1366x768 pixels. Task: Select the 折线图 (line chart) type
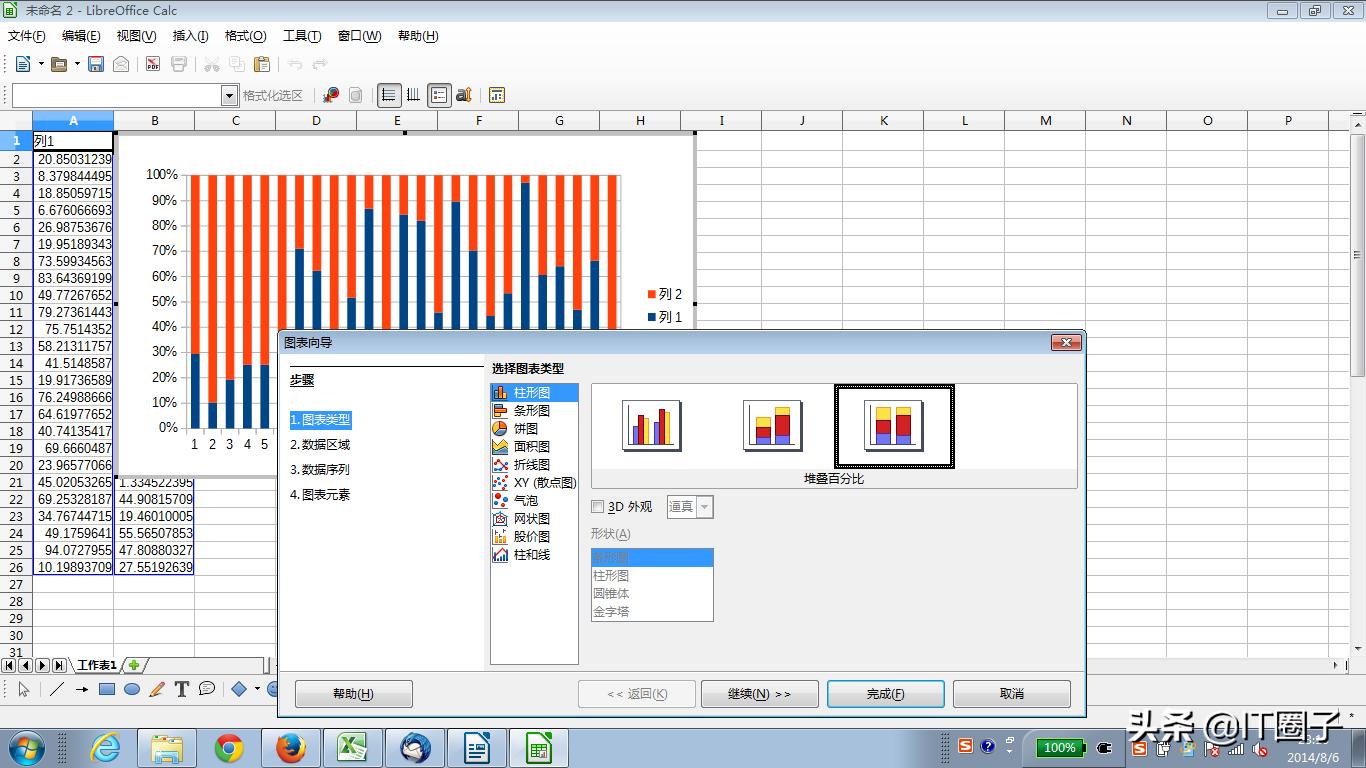[527, 464]
